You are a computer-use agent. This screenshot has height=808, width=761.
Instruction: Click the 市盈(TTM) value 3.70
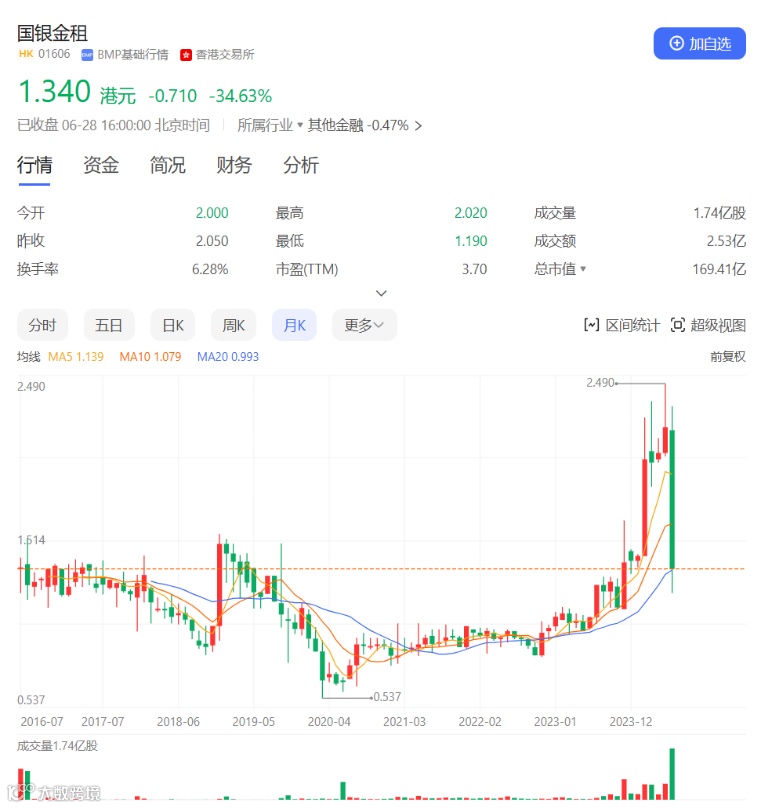(x=474, y=269)
